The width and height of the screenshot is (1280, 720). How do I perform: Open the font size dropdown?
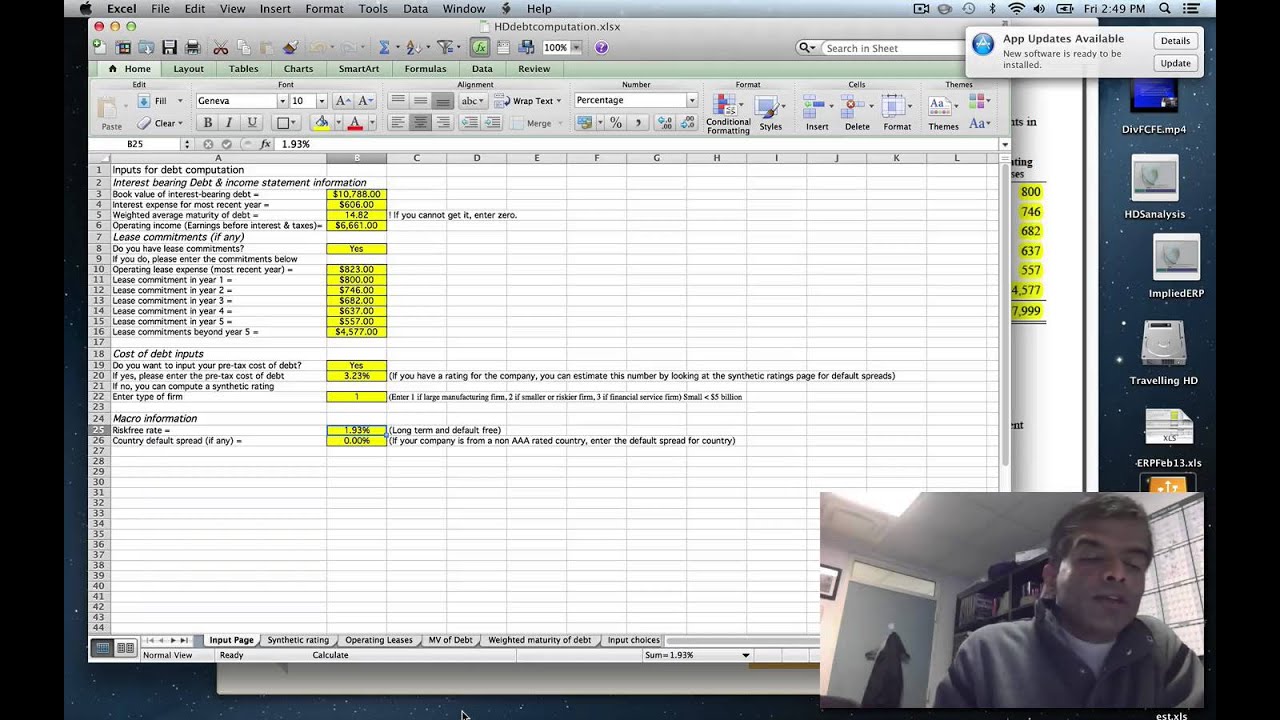[x=321, y=101]
